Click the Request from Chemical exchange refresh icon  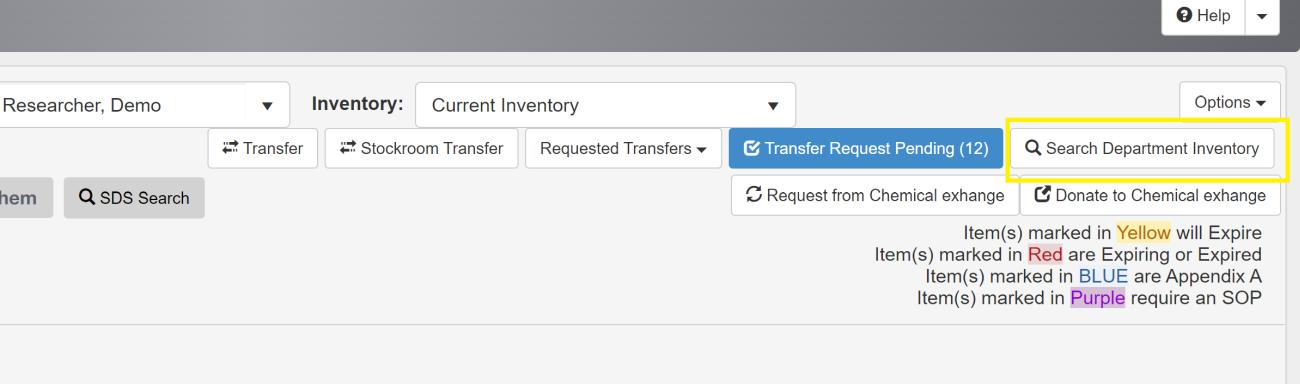pyautogui.click(x=755, y=195)
